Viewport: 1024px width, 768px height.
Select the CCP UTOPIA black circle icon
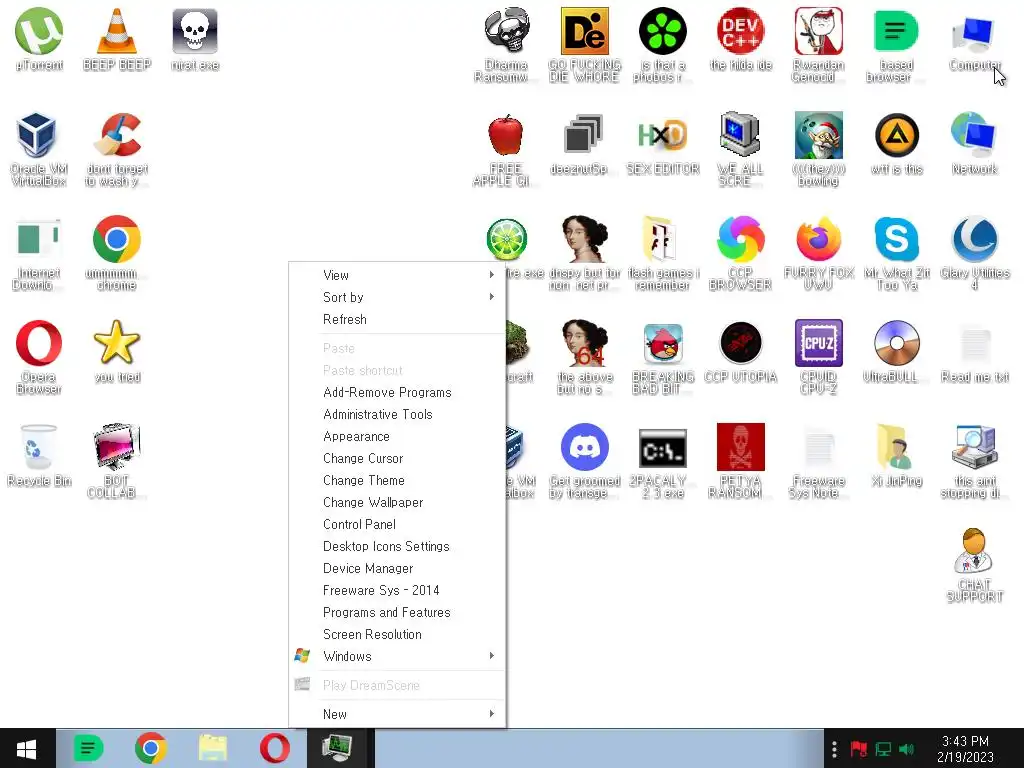pyautogui.click(x=741, y=343)
